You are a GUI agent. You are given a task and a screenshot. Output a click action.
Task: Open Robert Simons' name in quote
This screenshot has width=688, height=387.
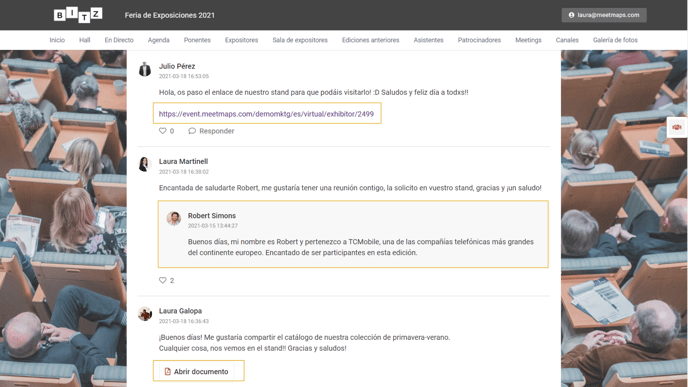(x=212, y=215)
